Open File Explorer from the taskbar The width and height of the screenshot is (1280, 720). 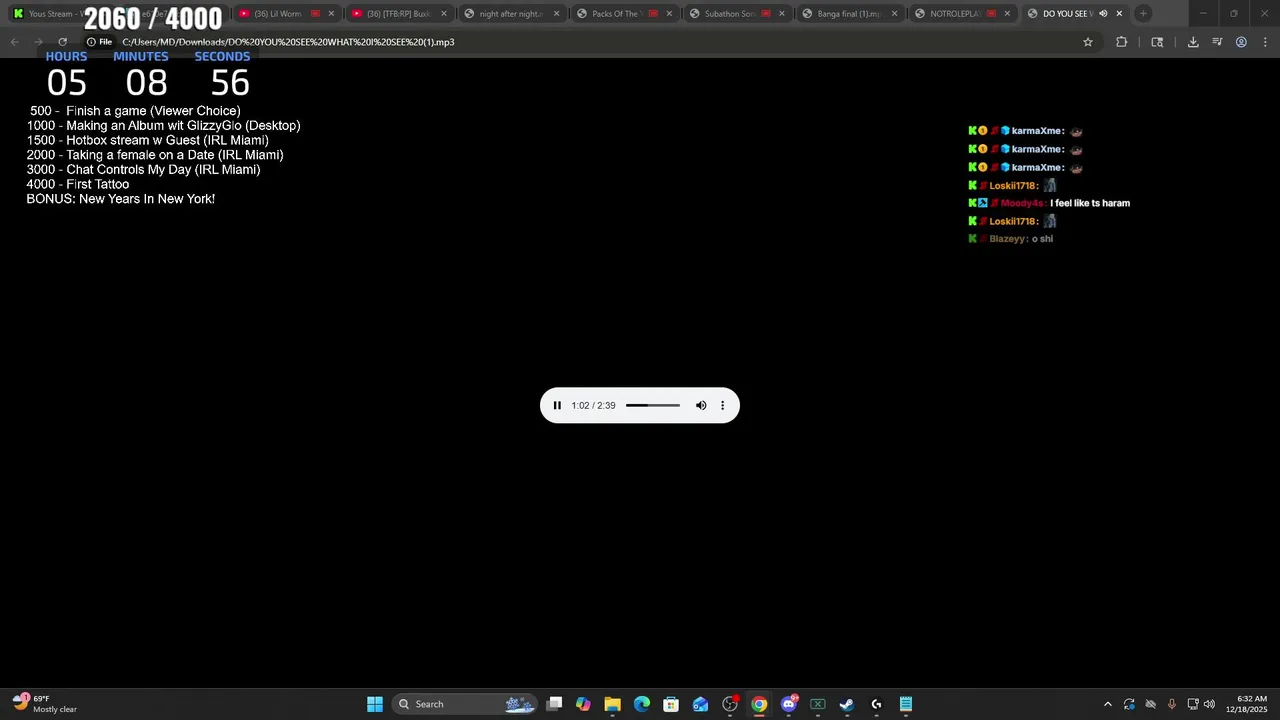click(612, 704)
